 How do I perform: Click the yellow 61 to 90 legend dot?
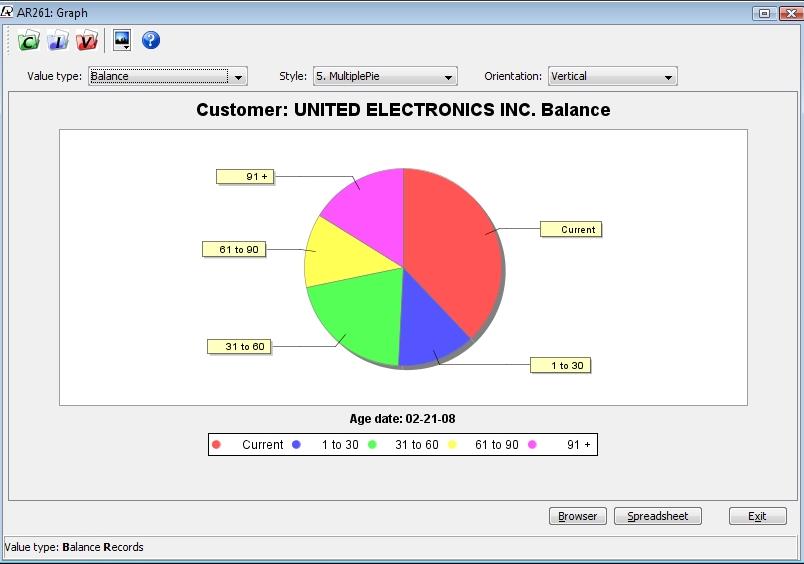tap(452, 445)
